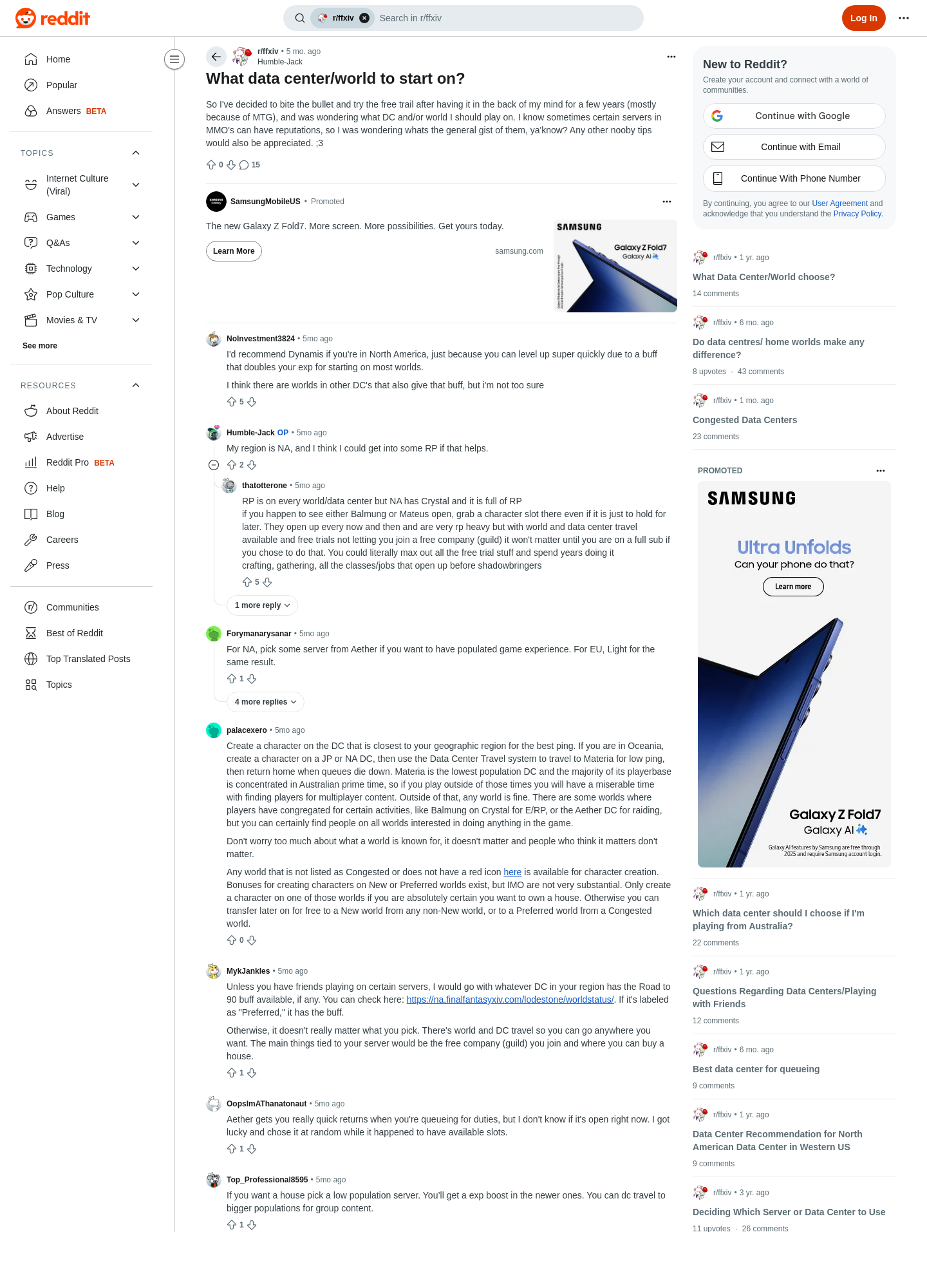Click the Log In button
The width and height of the screenshot is (927, 1288).
click(x=864, y=18)
